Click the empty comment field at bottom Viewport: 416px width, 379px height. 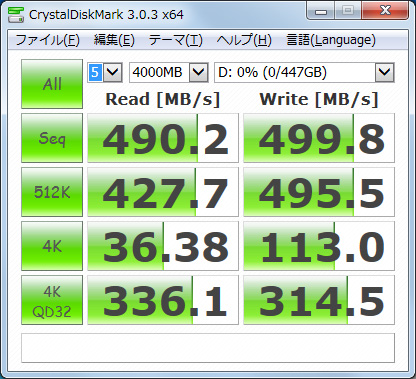208,348
